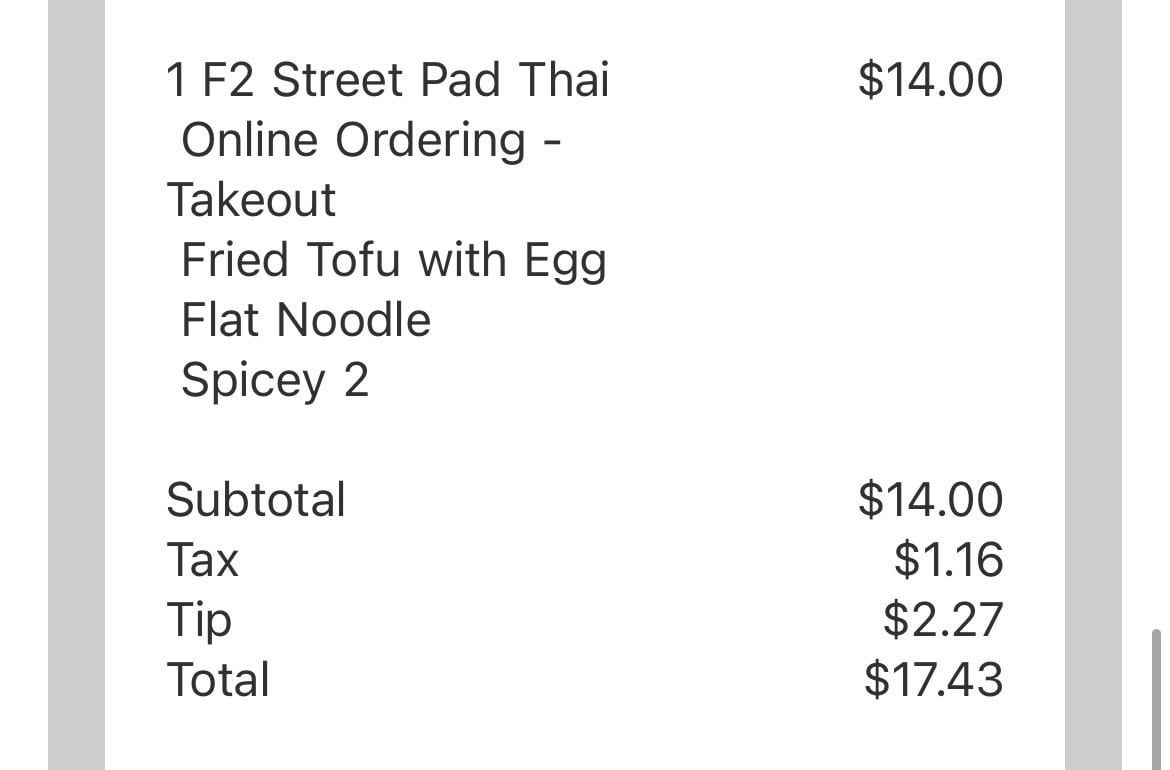The width and height of the screenshot is (1170, 770).
Task: Click the dash after Online Ordering
Action: click(x=550, y=142)
